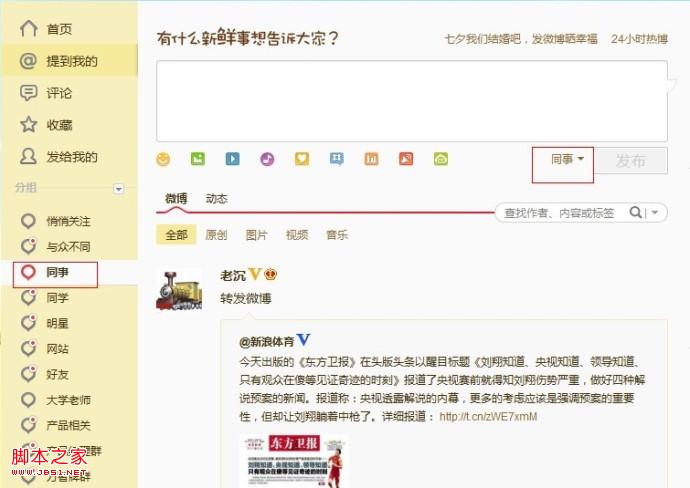Attach a video with the play icon
This screenshot has height=488, width=690.
[232, 159]
